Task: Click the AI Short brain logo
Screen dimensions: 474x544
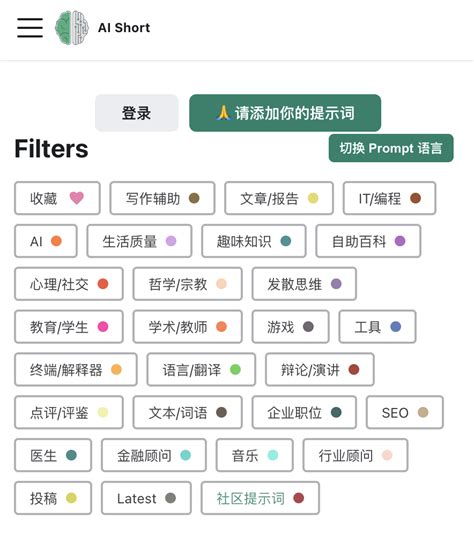Action: click(x=71, y=28)
